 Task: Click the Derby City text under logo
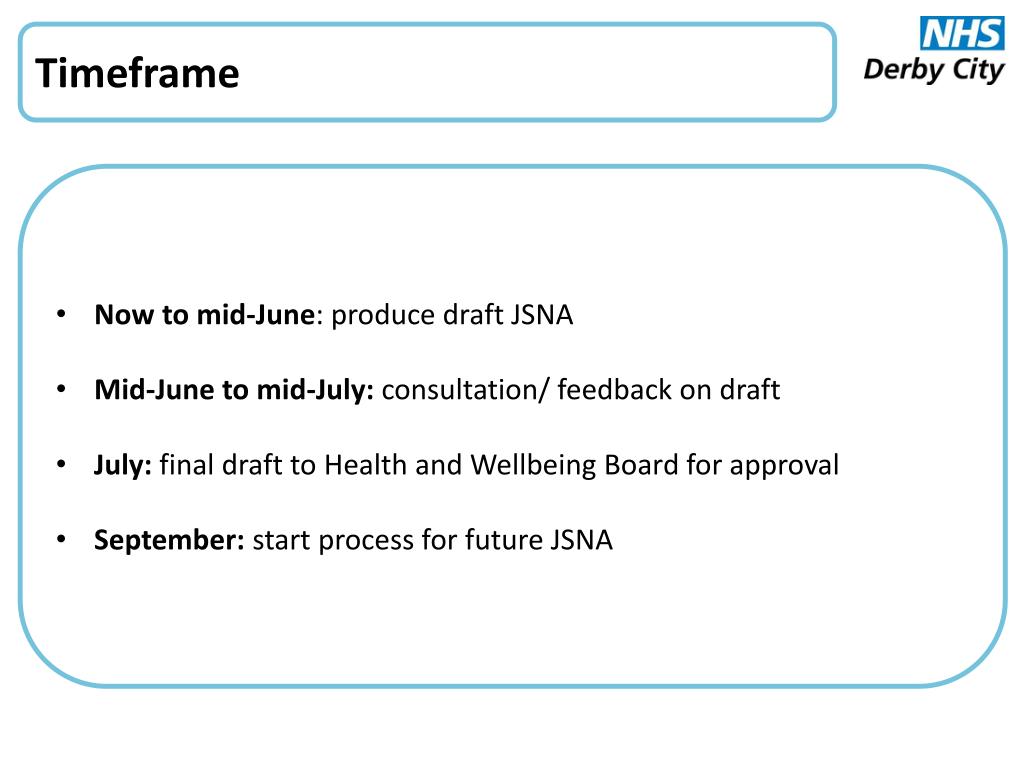click(x=934, y=70)
